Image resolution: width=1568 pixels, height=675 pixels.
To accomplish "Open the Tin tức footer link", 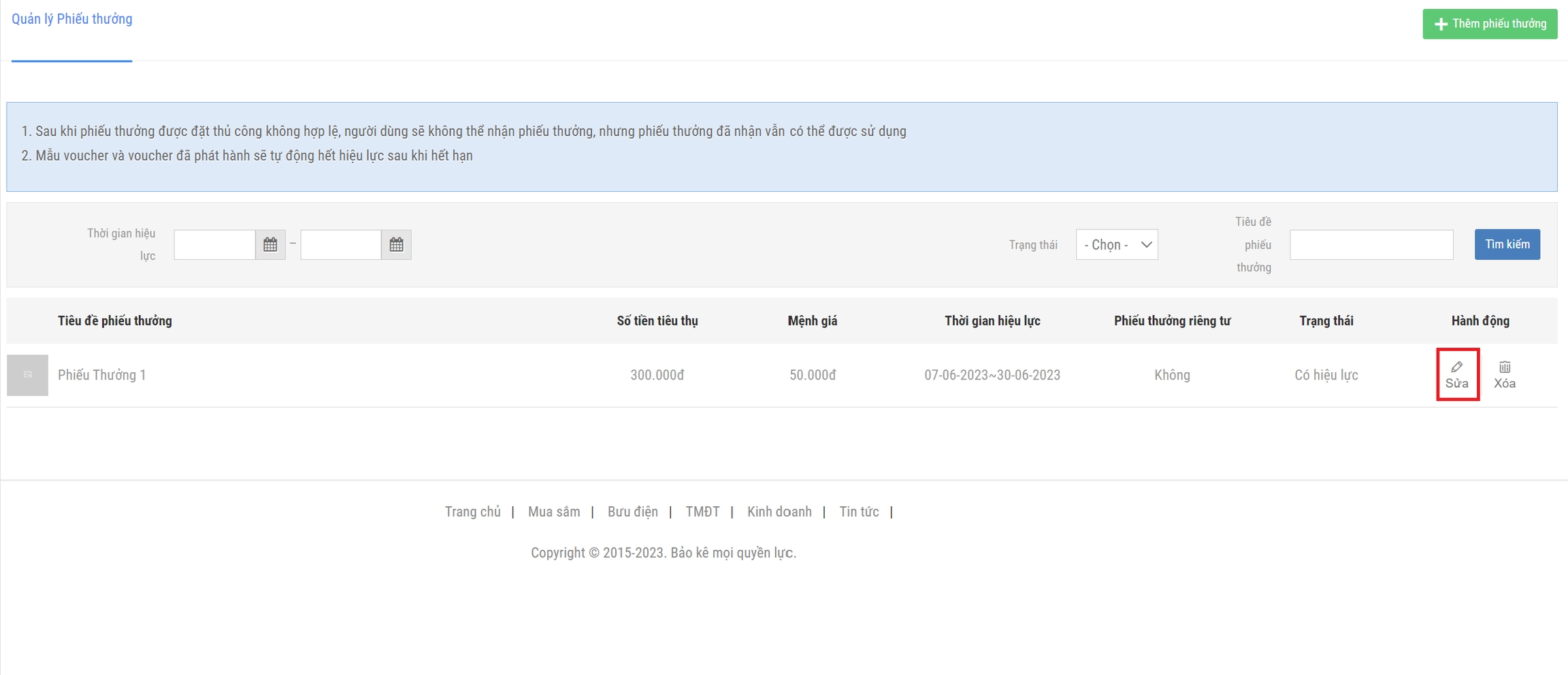I will coord(859,512).
